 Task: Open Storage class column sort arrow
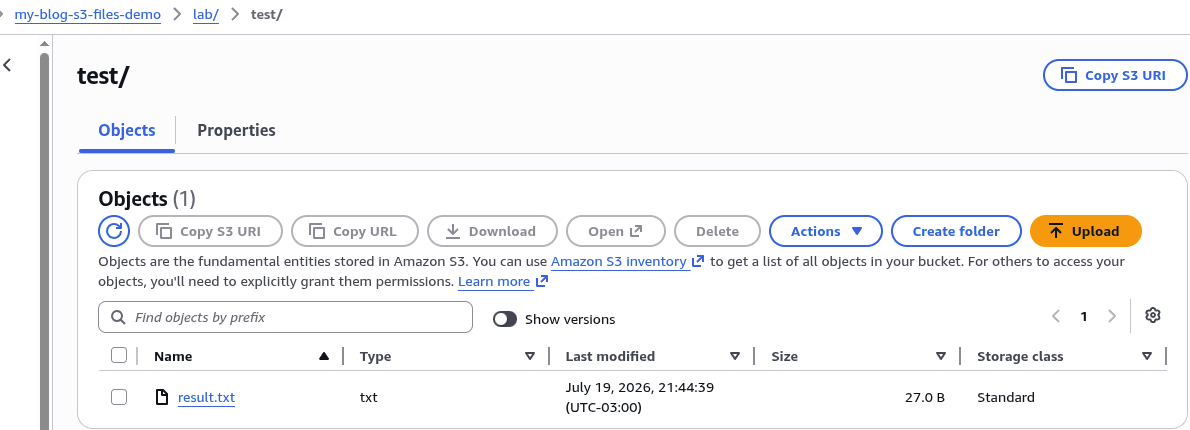pos(1147,356)
